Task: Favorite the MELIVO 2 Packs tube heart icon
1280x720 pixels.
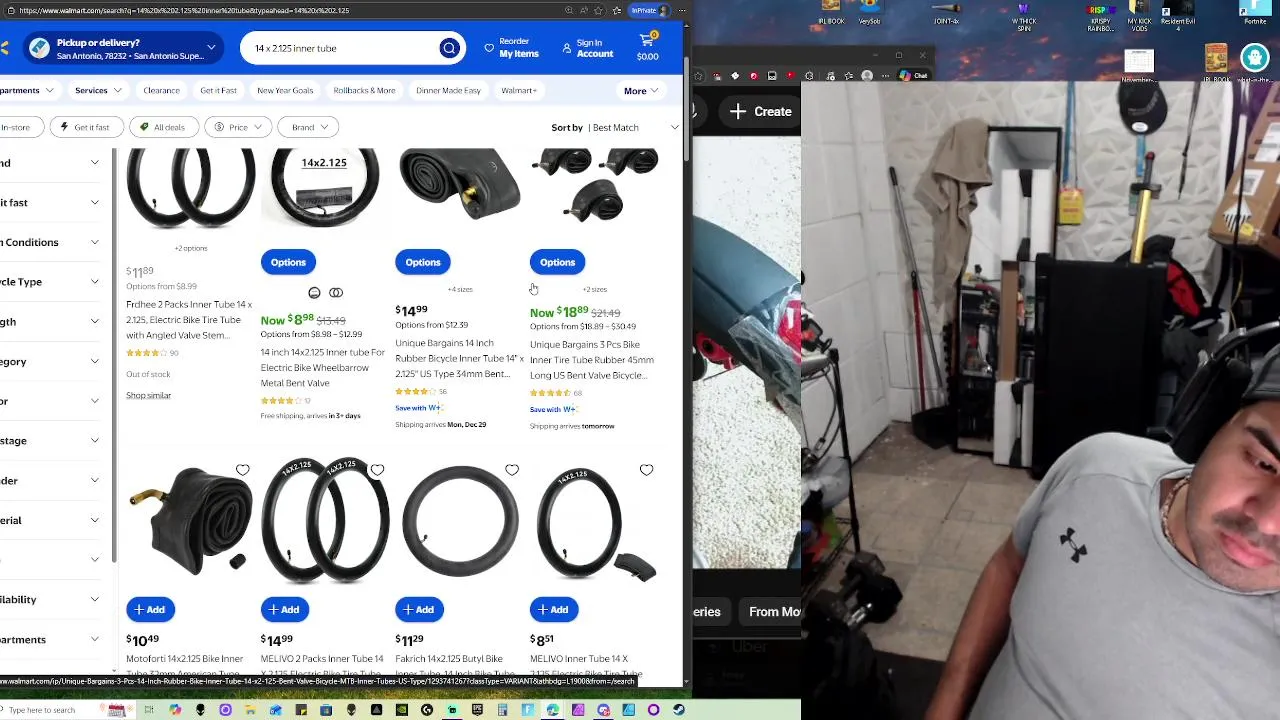Action: (x=377, y=470)
